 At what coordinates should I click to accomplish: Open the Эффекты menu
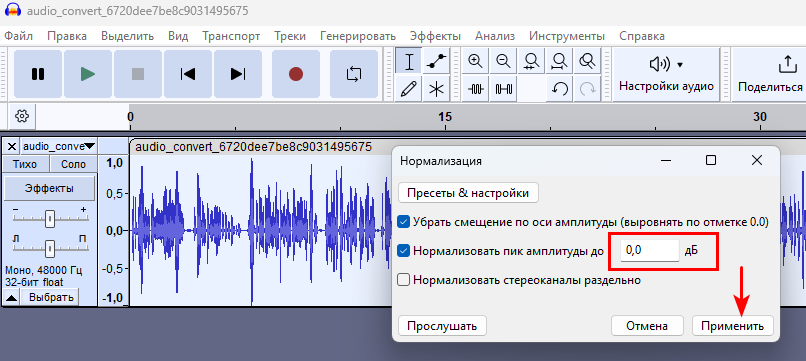pyautogui.click(x=435, y=36)
